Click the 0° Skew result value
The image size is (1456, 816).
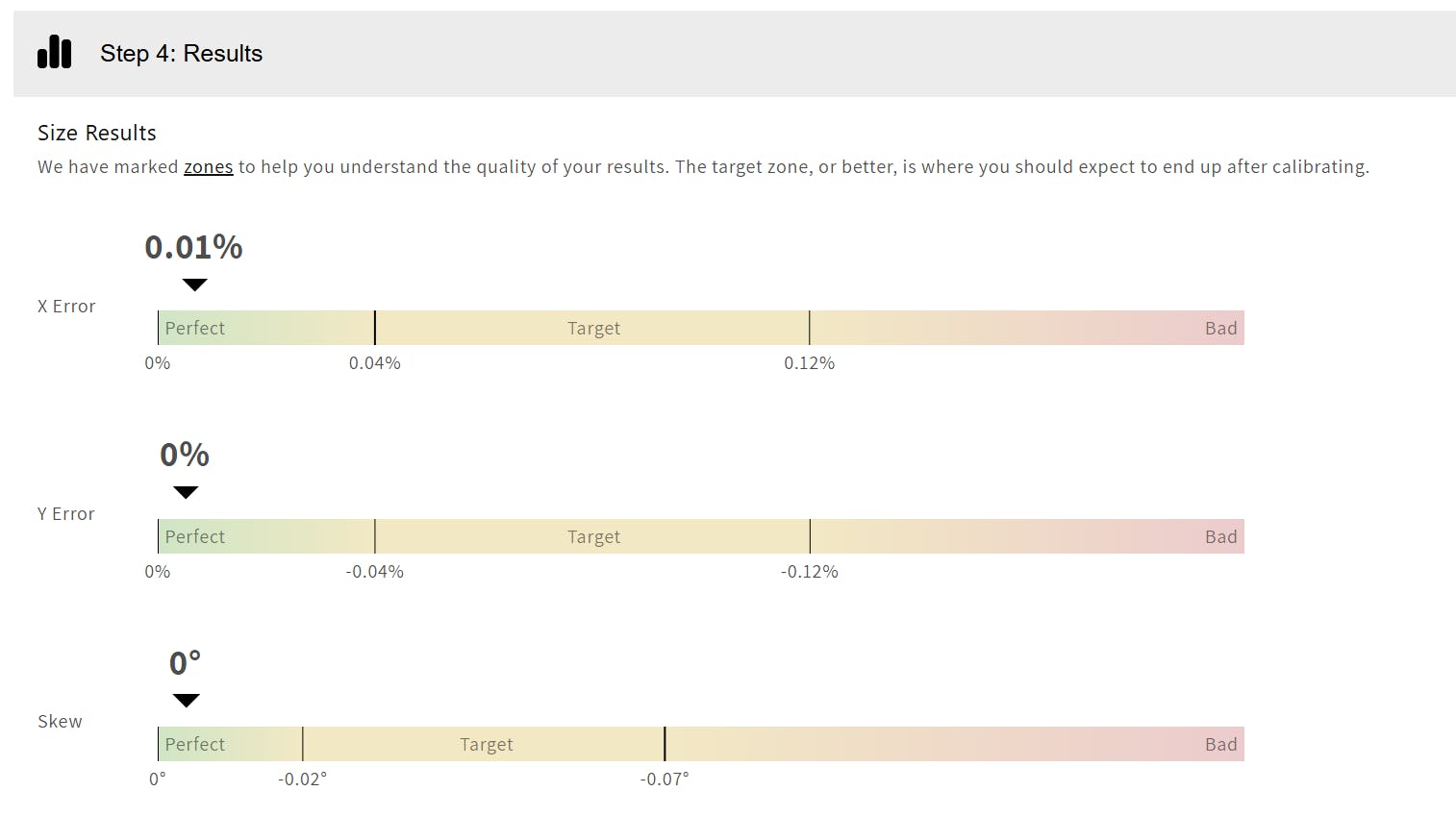[185, 663]
